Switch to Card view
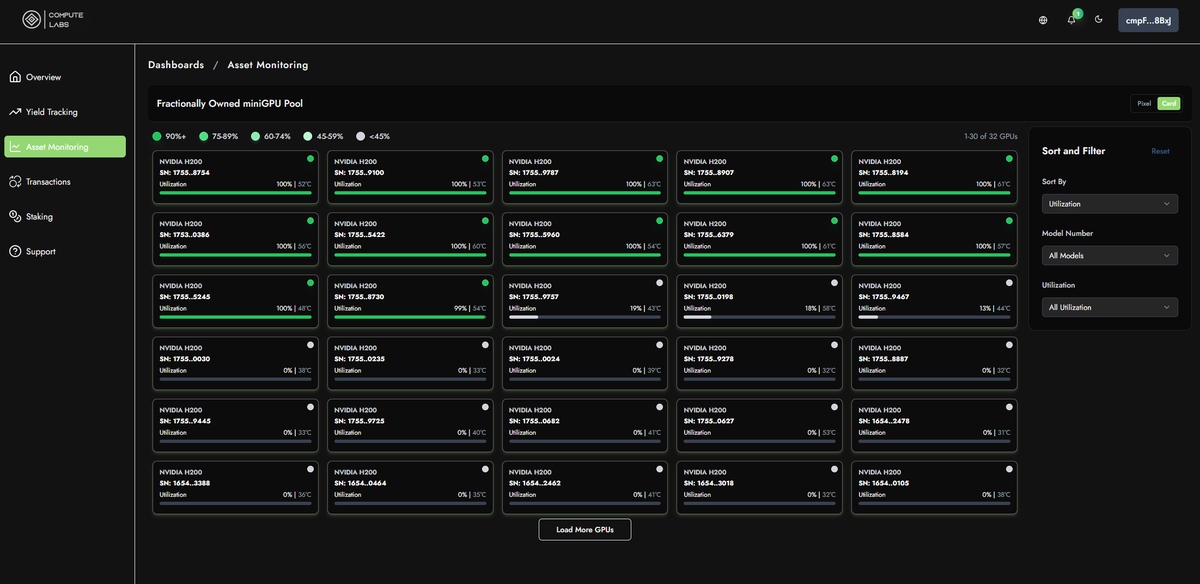 1169,103
